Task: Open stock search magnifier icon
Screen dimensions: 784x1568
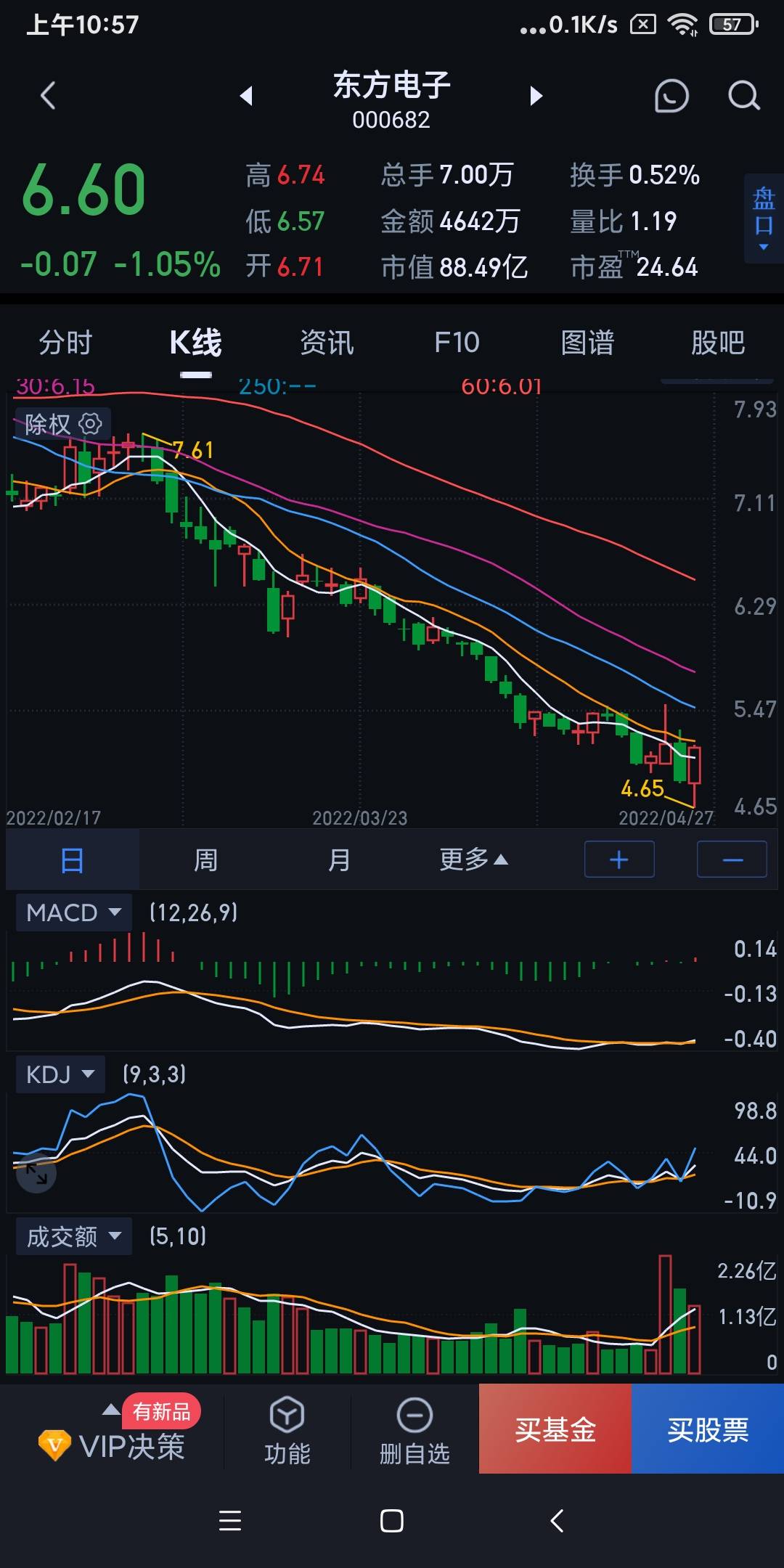Action: (x=744, y=96)
